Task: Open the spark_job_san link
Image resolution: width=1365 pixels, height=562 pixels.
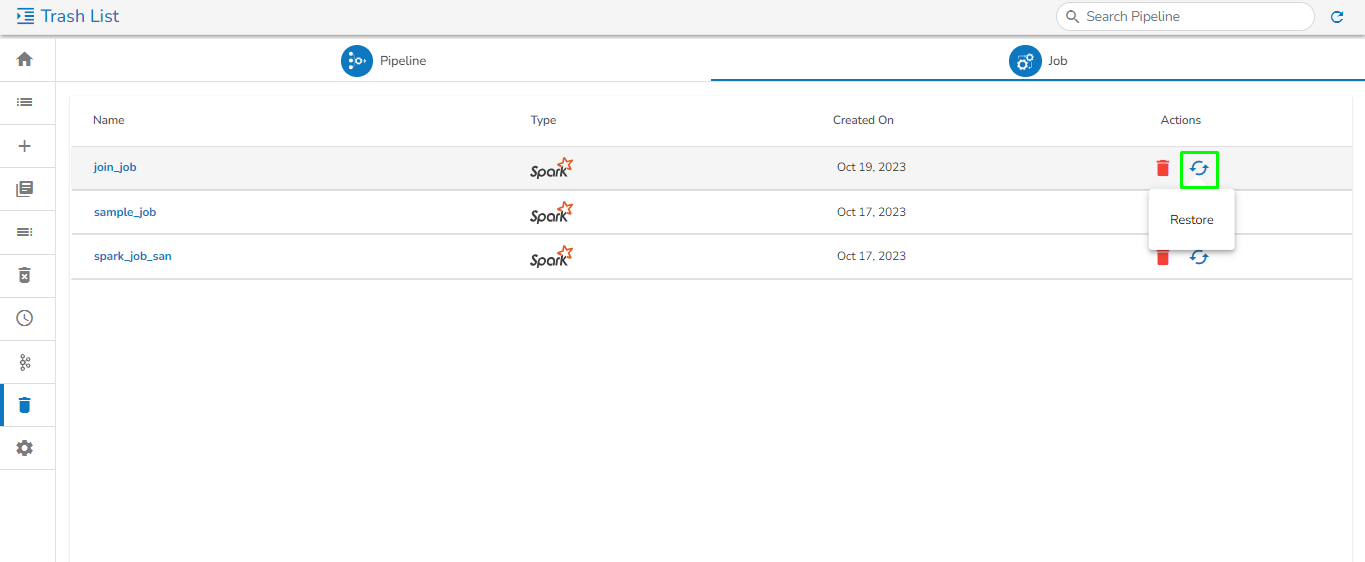Action: (x=133, y=256)
